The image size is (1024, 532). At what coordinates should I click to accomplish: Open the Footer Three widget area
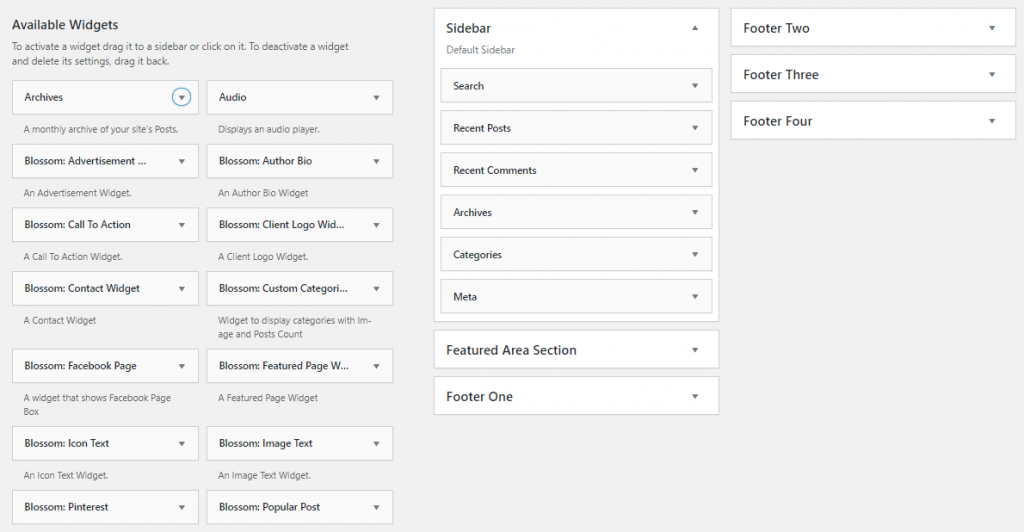pyautogui.click(x=992, y=75)
